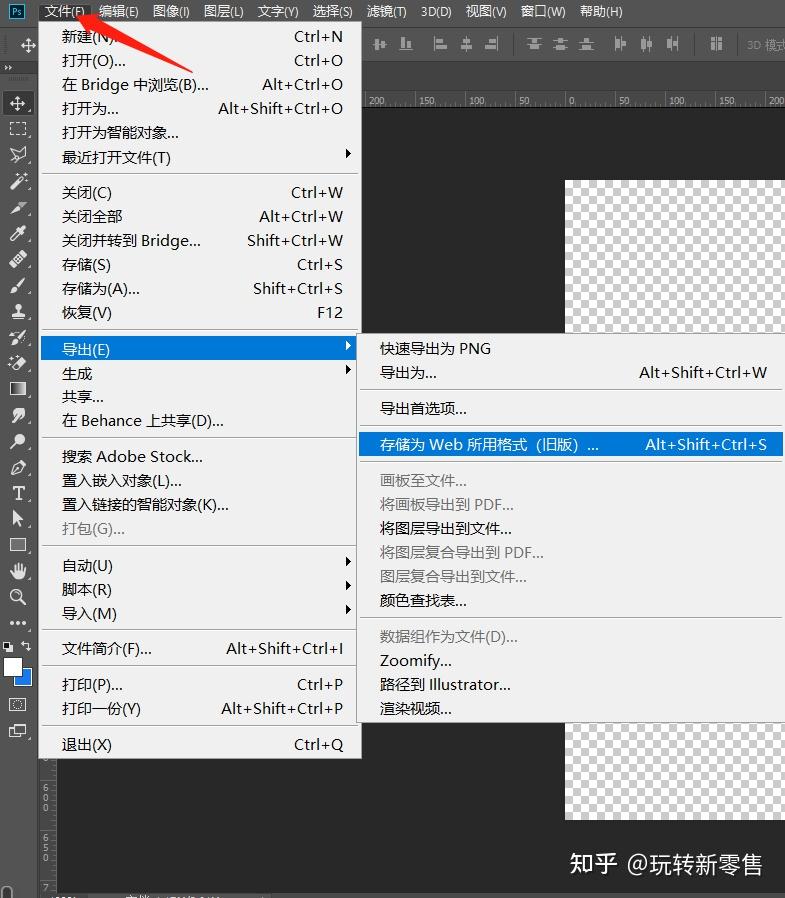The height and width of the screenshot is (898, 785).
Task: Select the Healing Brush bandage tool
Action: [x=18, y=259]
